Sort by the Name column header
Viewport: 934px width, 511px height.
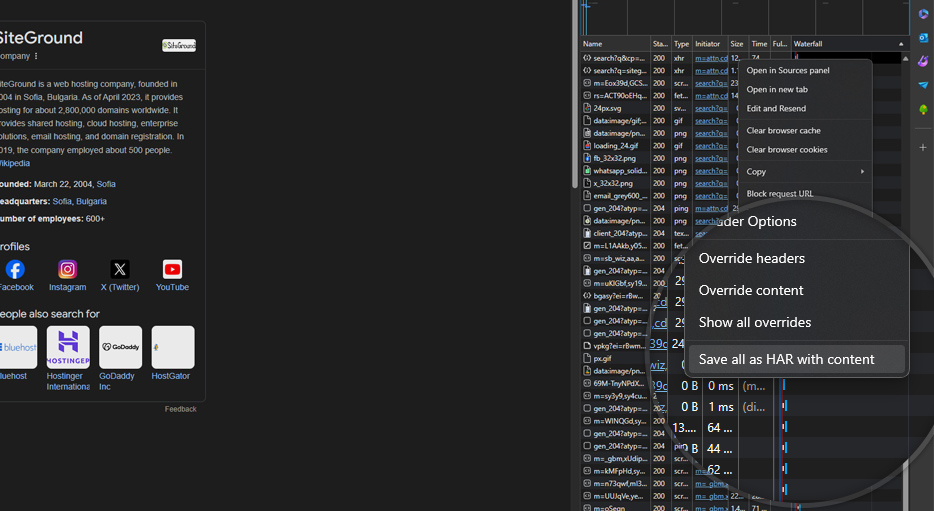coord(615,44)
